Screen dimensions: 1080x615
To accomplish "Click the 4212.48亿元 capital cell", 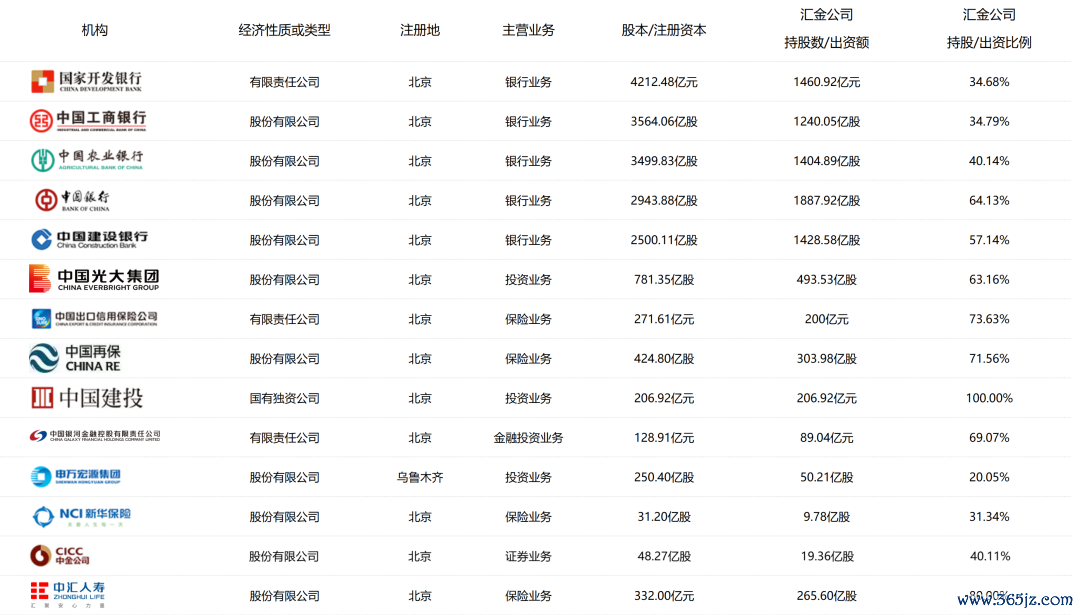I will [664, 82].
